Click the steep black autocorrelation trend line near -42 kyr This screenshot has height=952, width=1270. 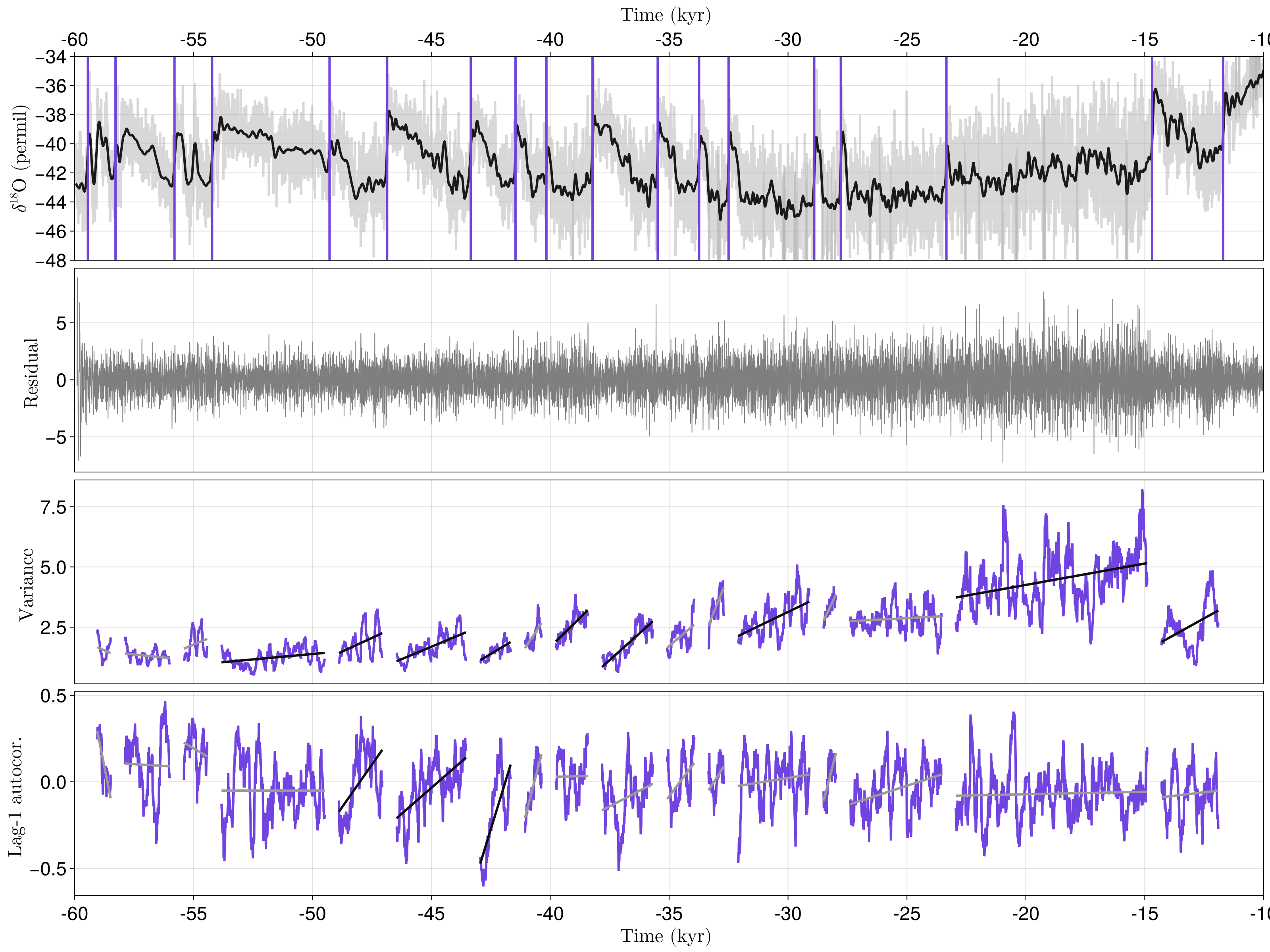click(x=495, y=814)
